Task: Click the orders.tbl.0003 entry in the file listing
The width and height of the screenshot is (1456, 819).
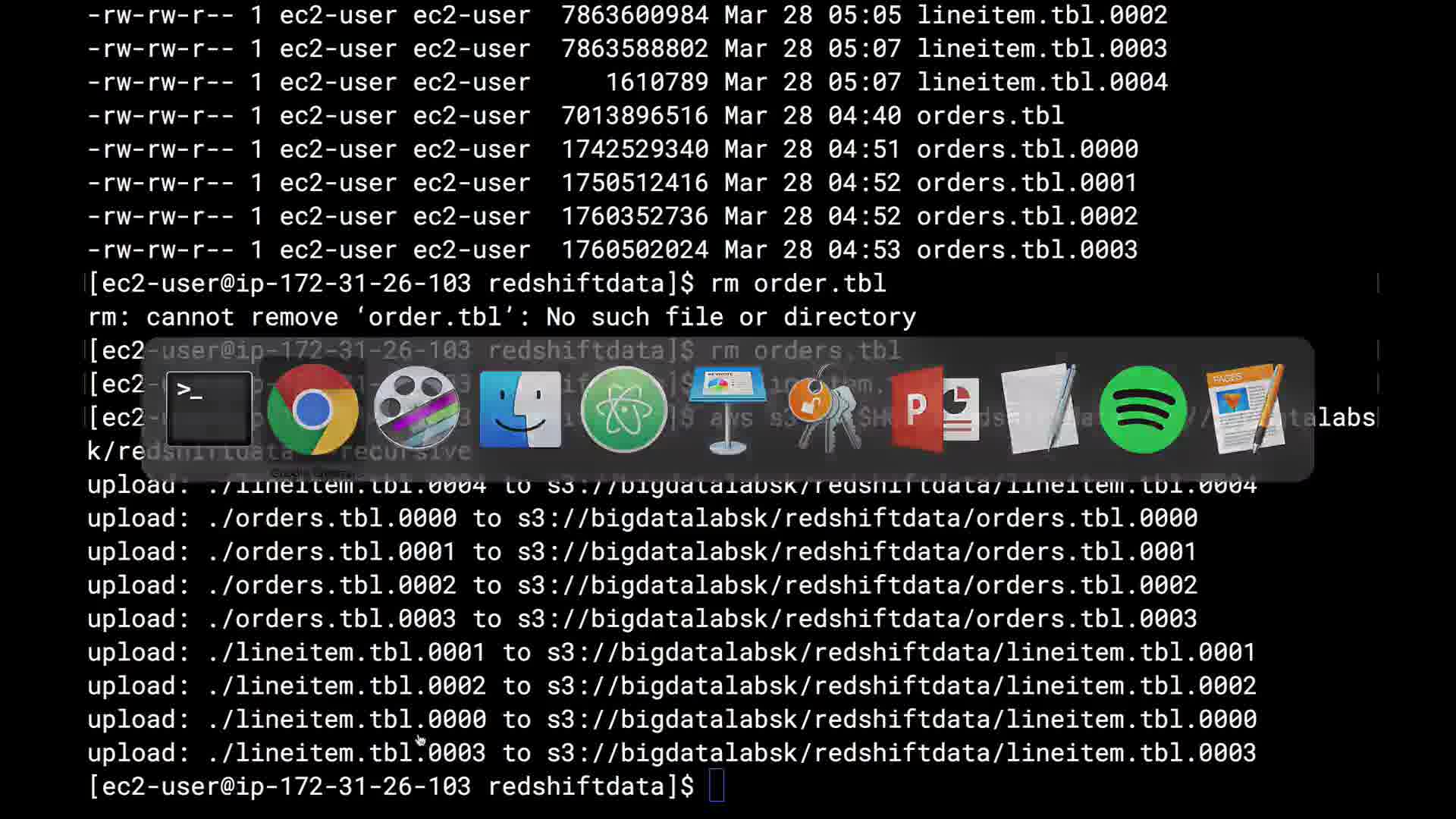Action: click(x=1027, y=250)
